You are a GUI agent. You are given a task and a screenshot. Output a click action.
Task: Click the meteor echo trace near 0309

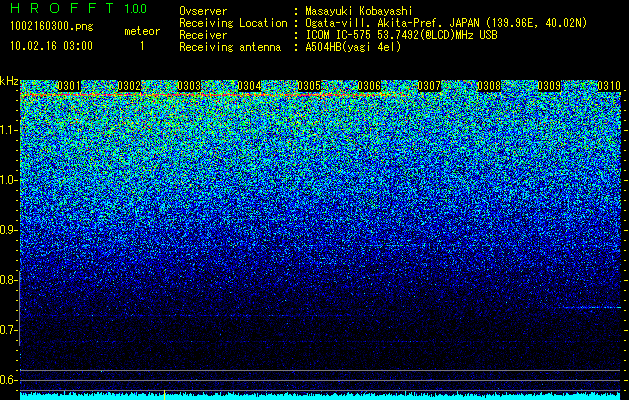592,307
